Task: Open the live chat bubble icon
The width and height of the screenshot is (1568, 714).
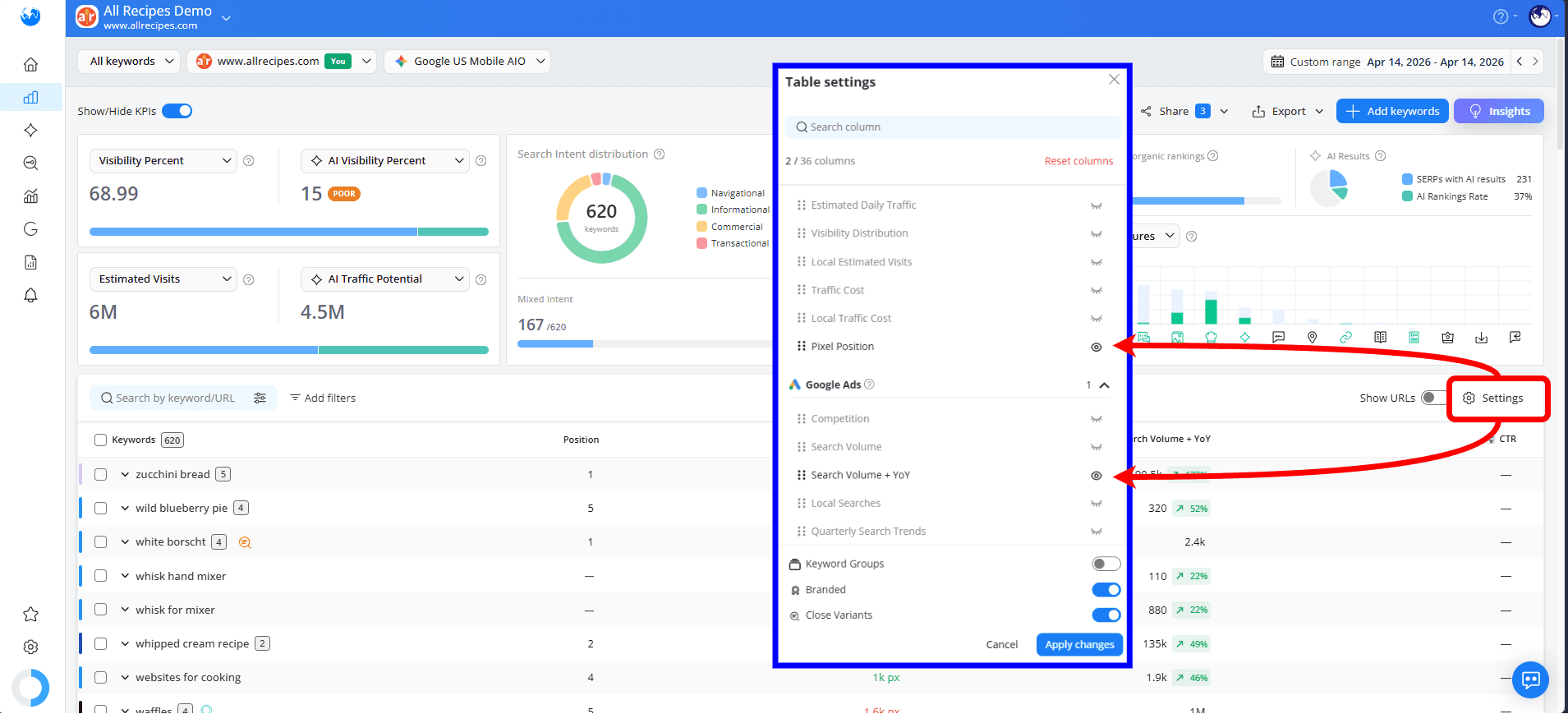Action: [1530, 679]
